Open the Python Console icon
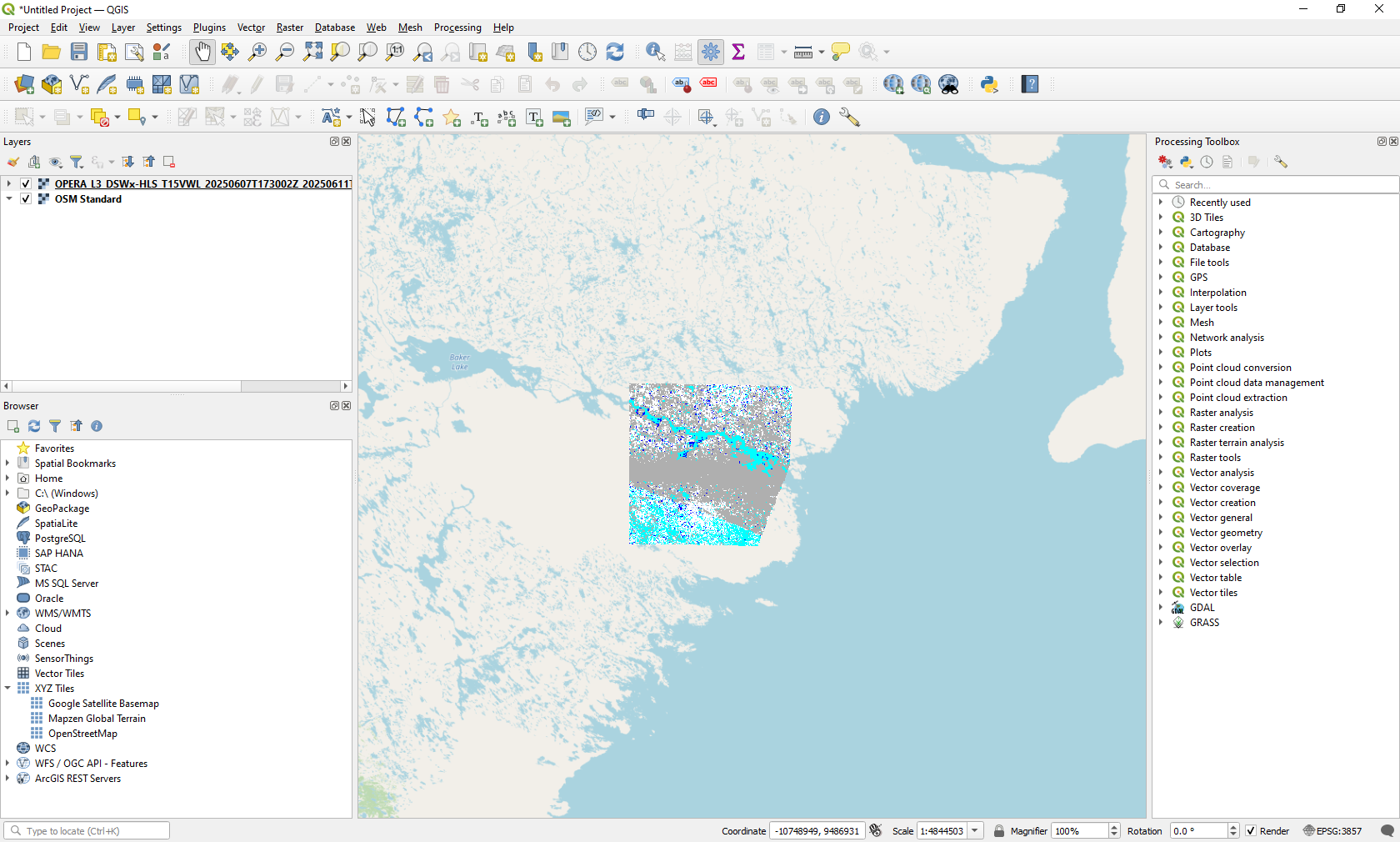 [989, 84]
